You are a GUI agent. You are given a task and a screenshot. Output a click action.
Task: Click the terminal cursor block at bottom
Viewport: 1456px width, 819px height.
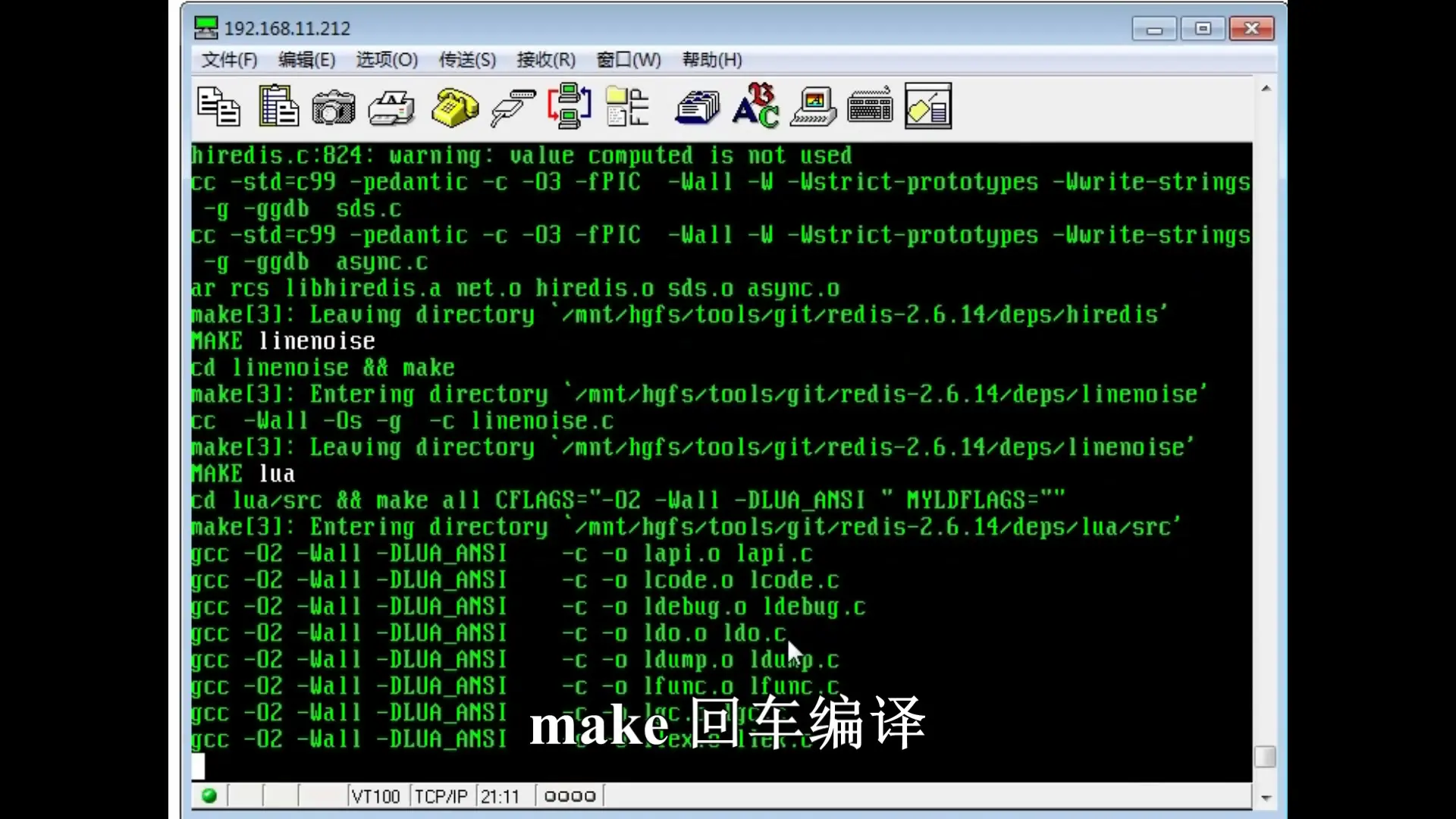(198, 767)
